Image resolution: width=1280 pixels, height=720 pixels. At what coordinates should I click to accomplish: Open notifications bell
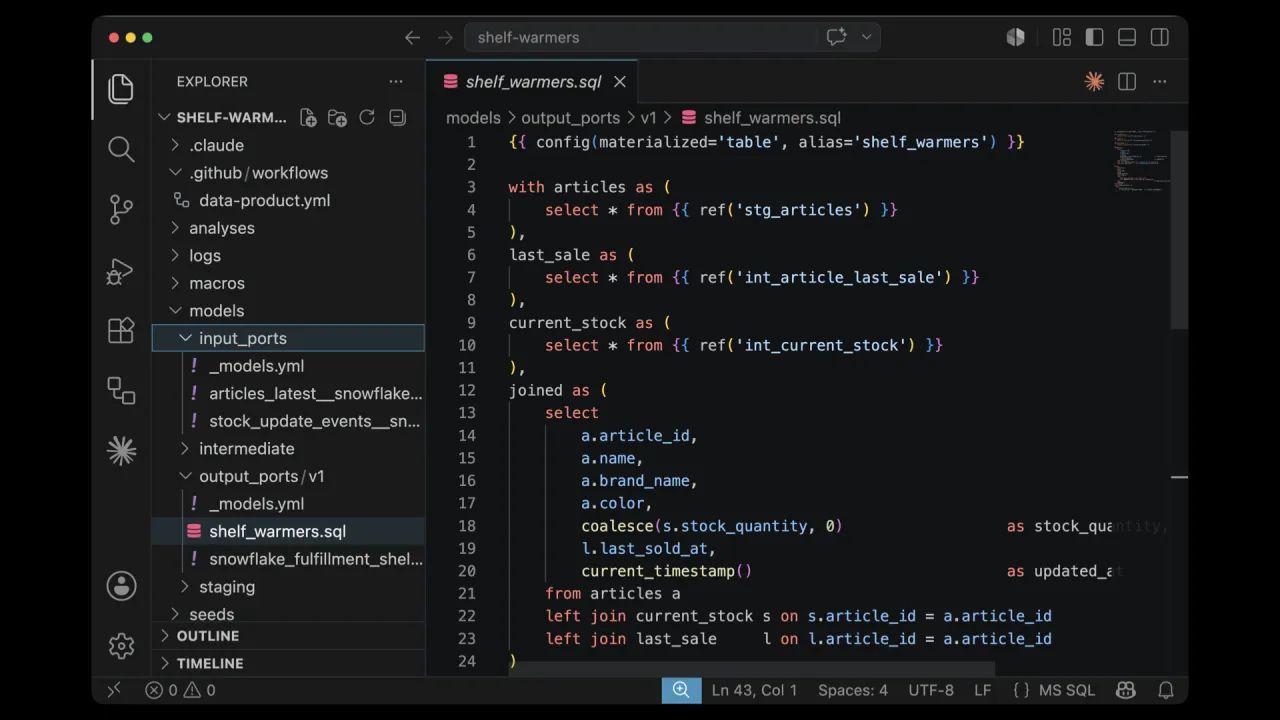[1166, 690]
